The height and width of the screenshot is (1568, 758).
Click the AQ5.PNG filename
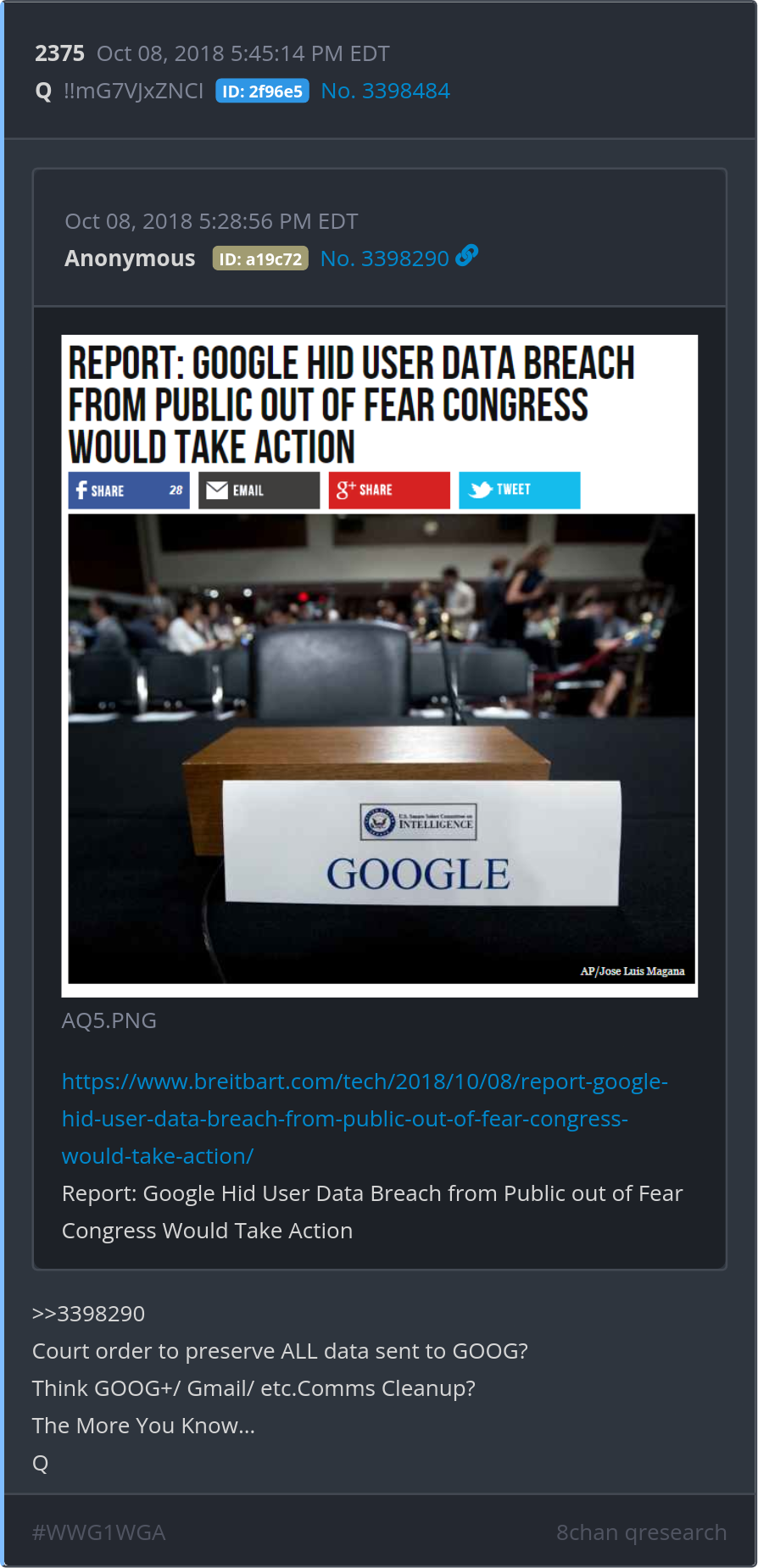pyautogui.click(x=109, y=1020)
